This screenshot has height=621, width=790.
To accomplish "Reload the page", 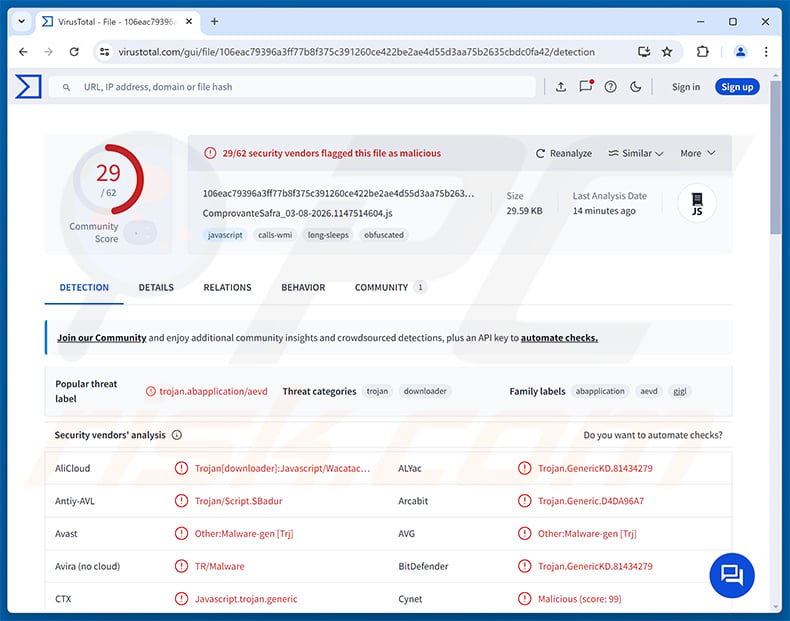I will [x=74, y=52].
